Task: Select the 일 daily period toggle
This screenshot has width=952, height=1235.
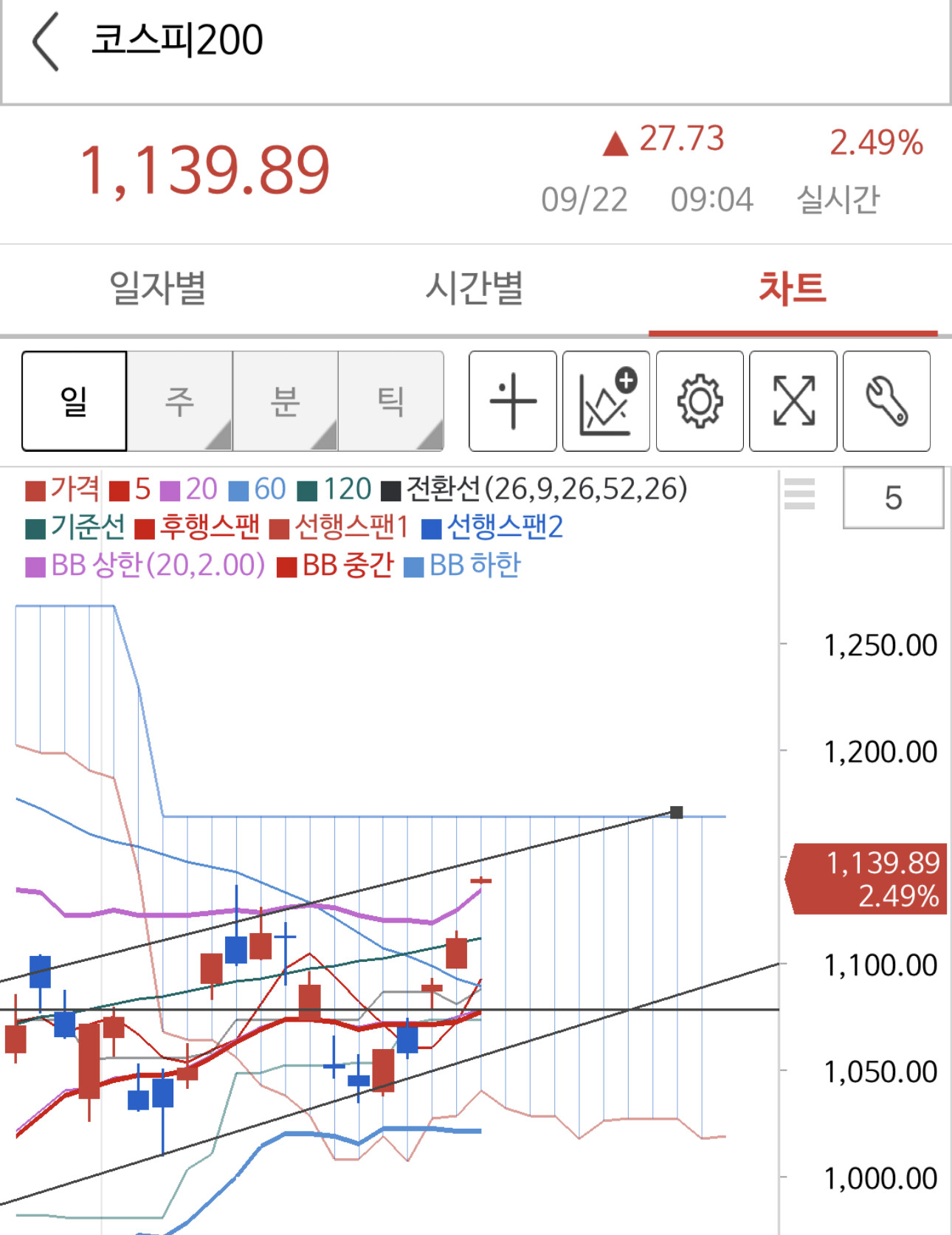Action: (x=75, y=401)
